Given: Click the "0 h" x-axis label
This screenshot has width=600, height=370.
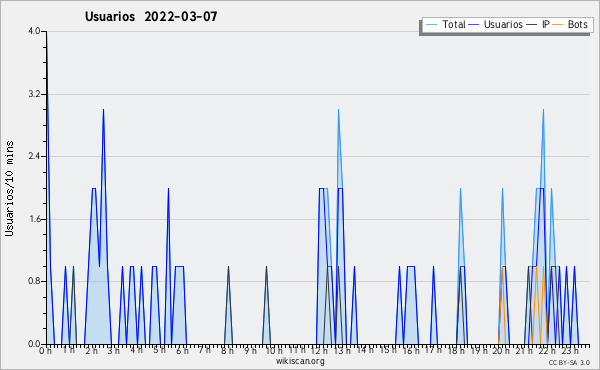Looking at the screenshot, I should (45, 351).
